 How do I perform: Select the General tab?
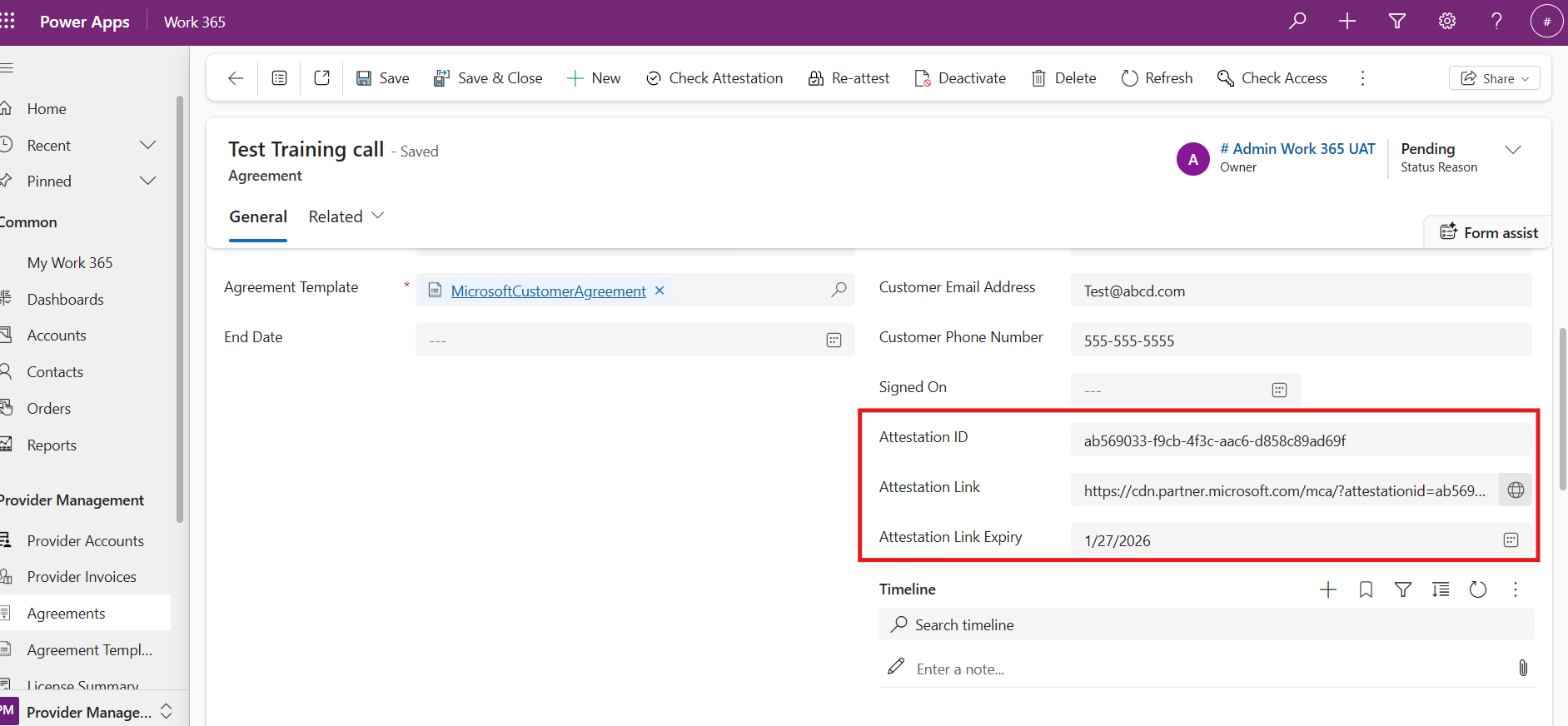click(258, 216)
